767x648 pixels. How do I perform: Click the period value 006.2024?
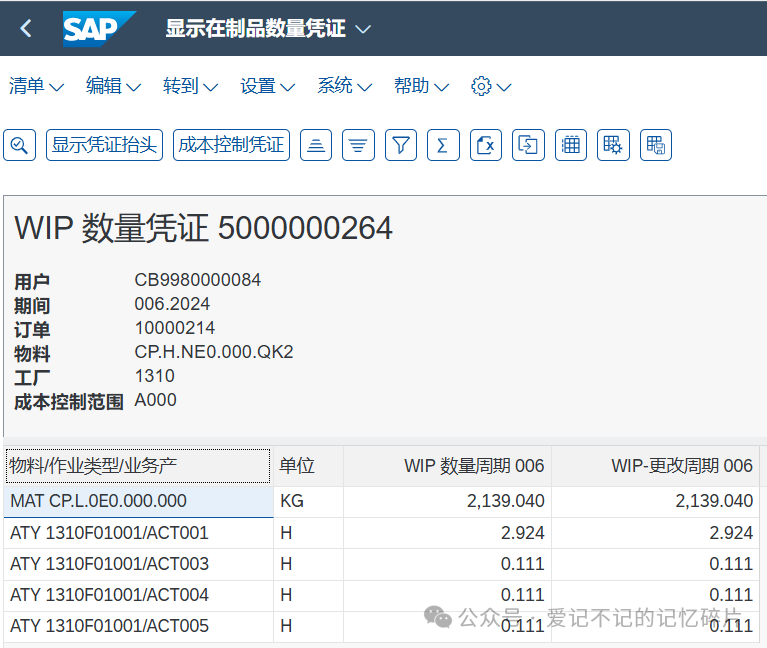pos(172,304)
